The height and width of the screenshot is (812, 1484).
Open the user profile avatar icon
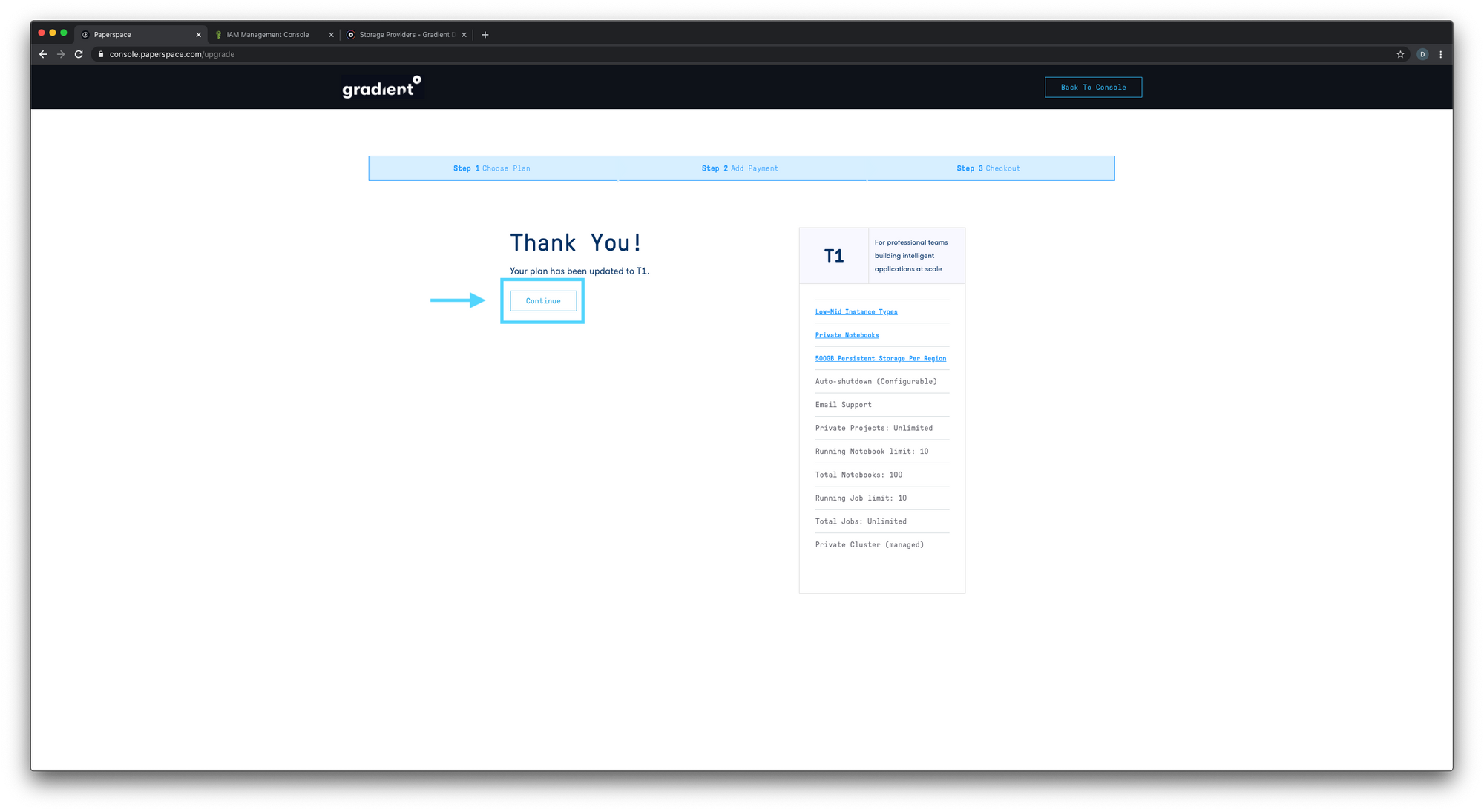[x=1422, y=54]
